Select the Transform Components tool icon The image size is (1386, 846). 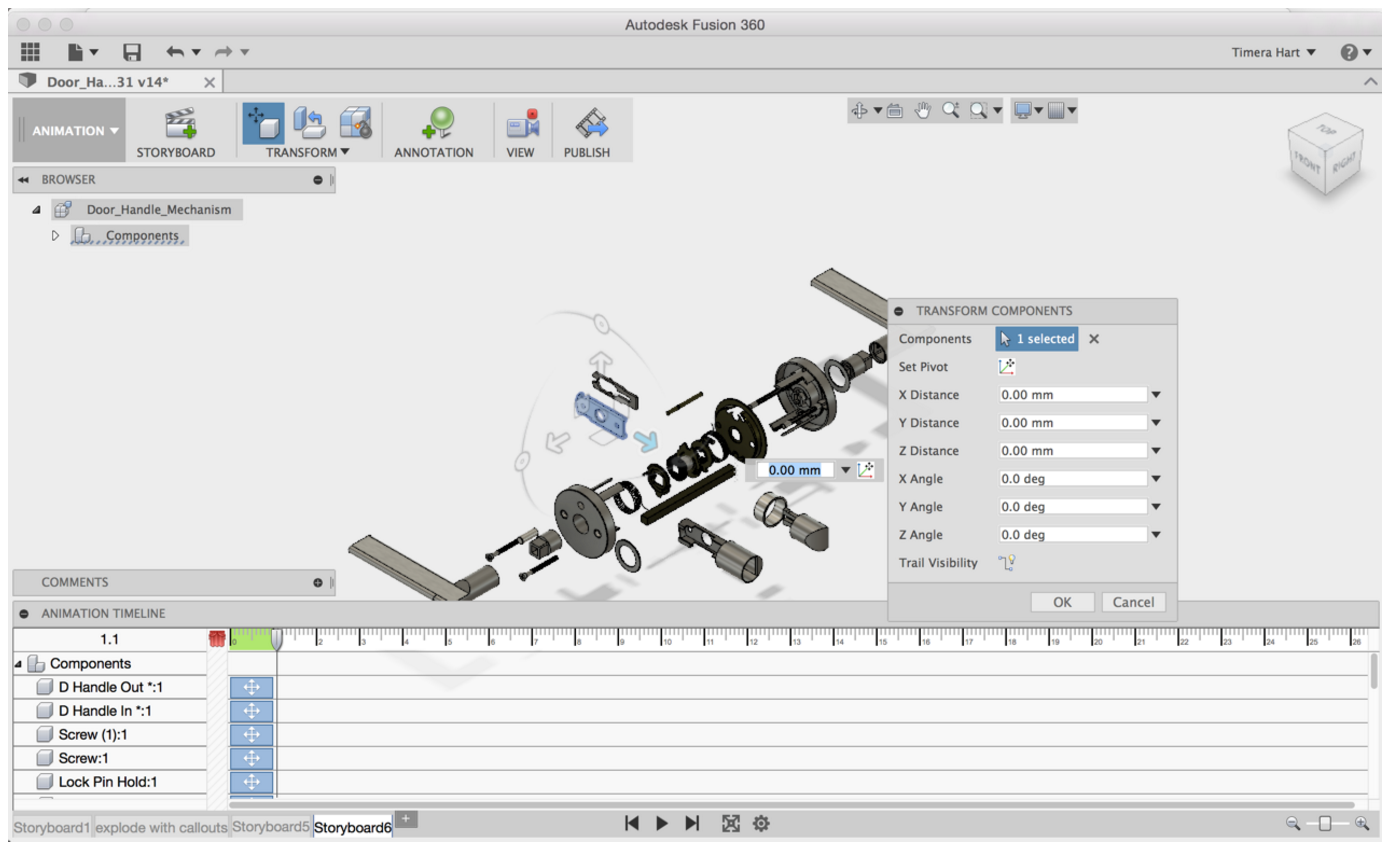(263, 123)
